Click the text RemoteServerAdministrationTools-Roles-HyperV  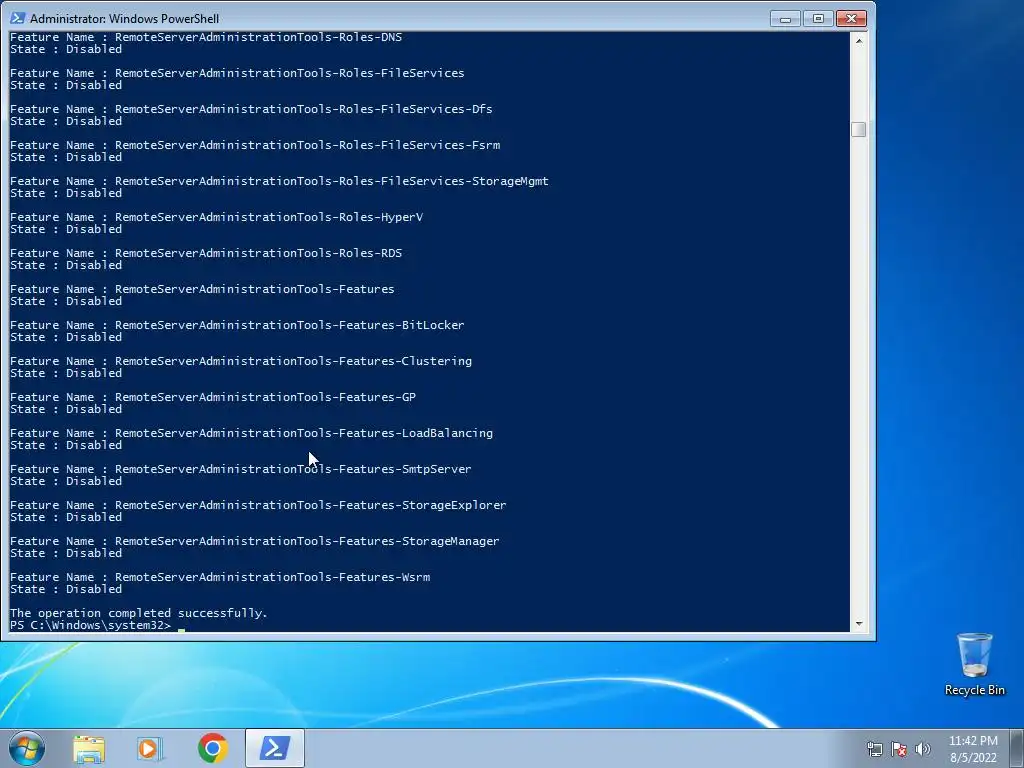pos(269,217)
